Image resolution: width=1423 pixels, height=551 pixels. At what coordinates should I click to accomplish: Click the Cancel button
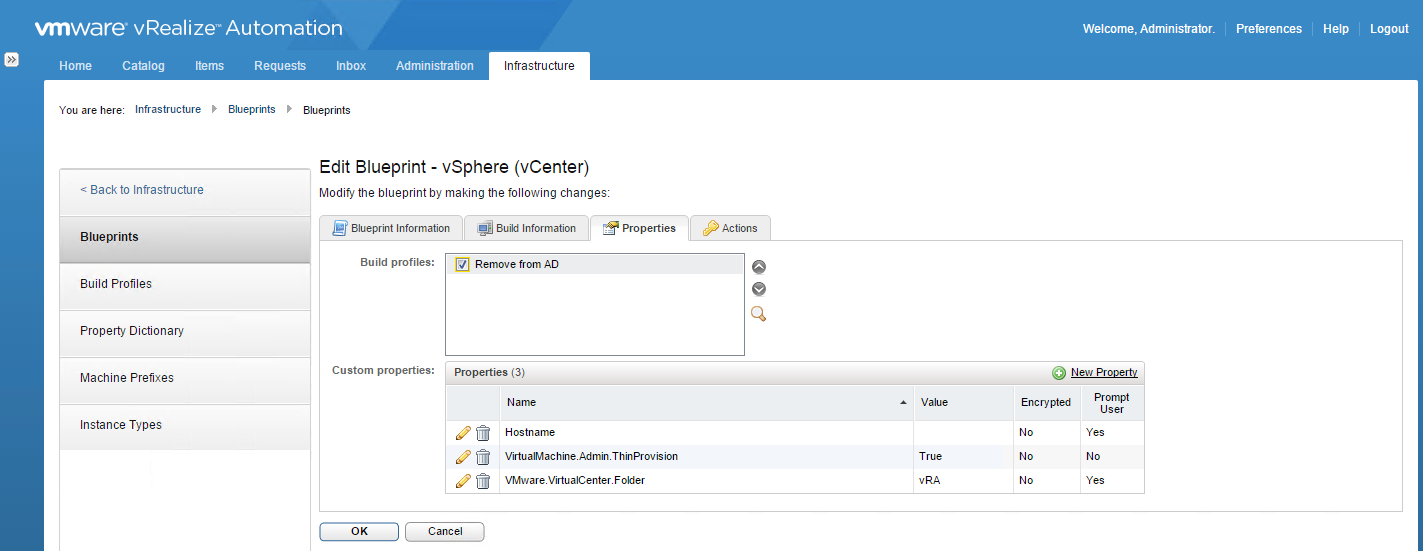pyautogui.click(x=445, y=532)
